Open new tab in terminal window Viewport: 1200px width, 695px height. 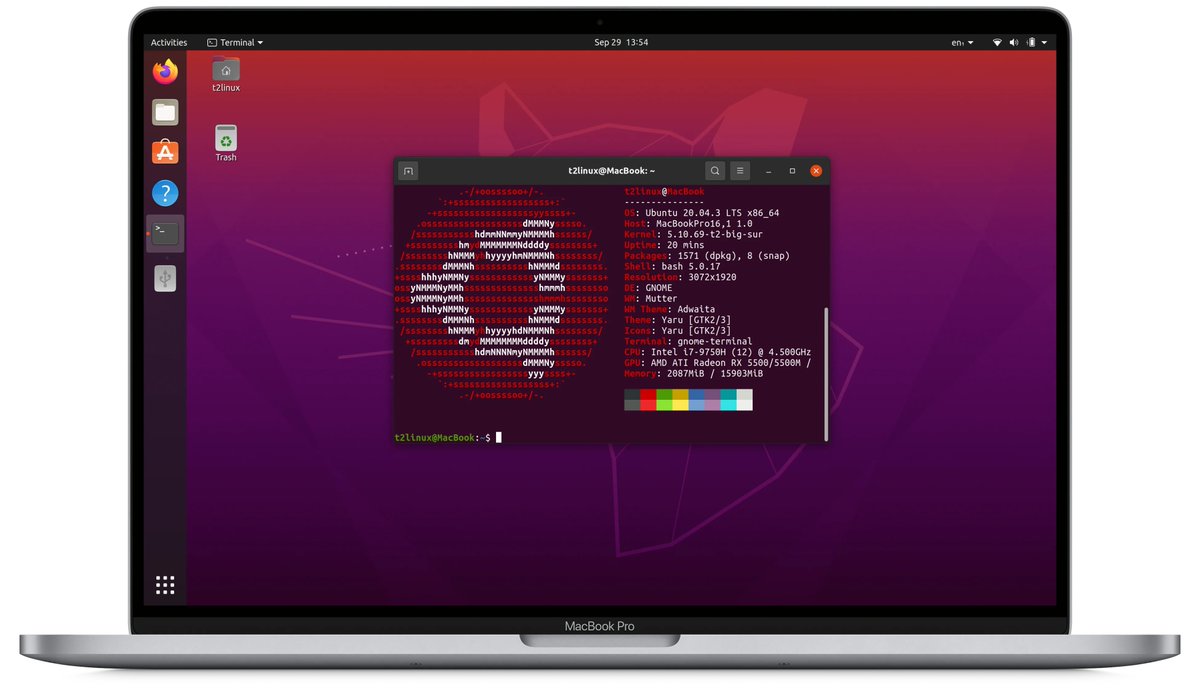point(408,171)
